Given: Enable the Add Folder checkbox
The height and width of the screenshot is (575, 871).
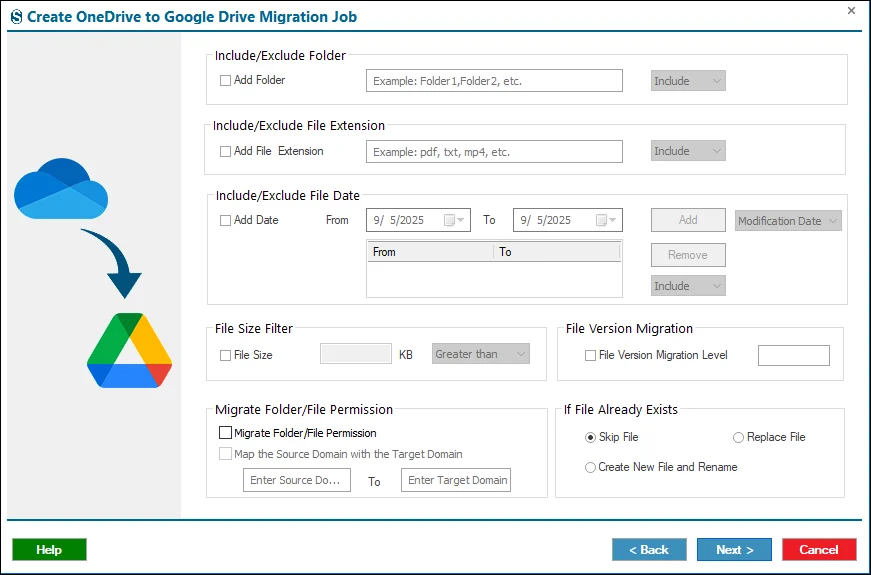Looking at the screenshot, I should click(x=226, y=81).
